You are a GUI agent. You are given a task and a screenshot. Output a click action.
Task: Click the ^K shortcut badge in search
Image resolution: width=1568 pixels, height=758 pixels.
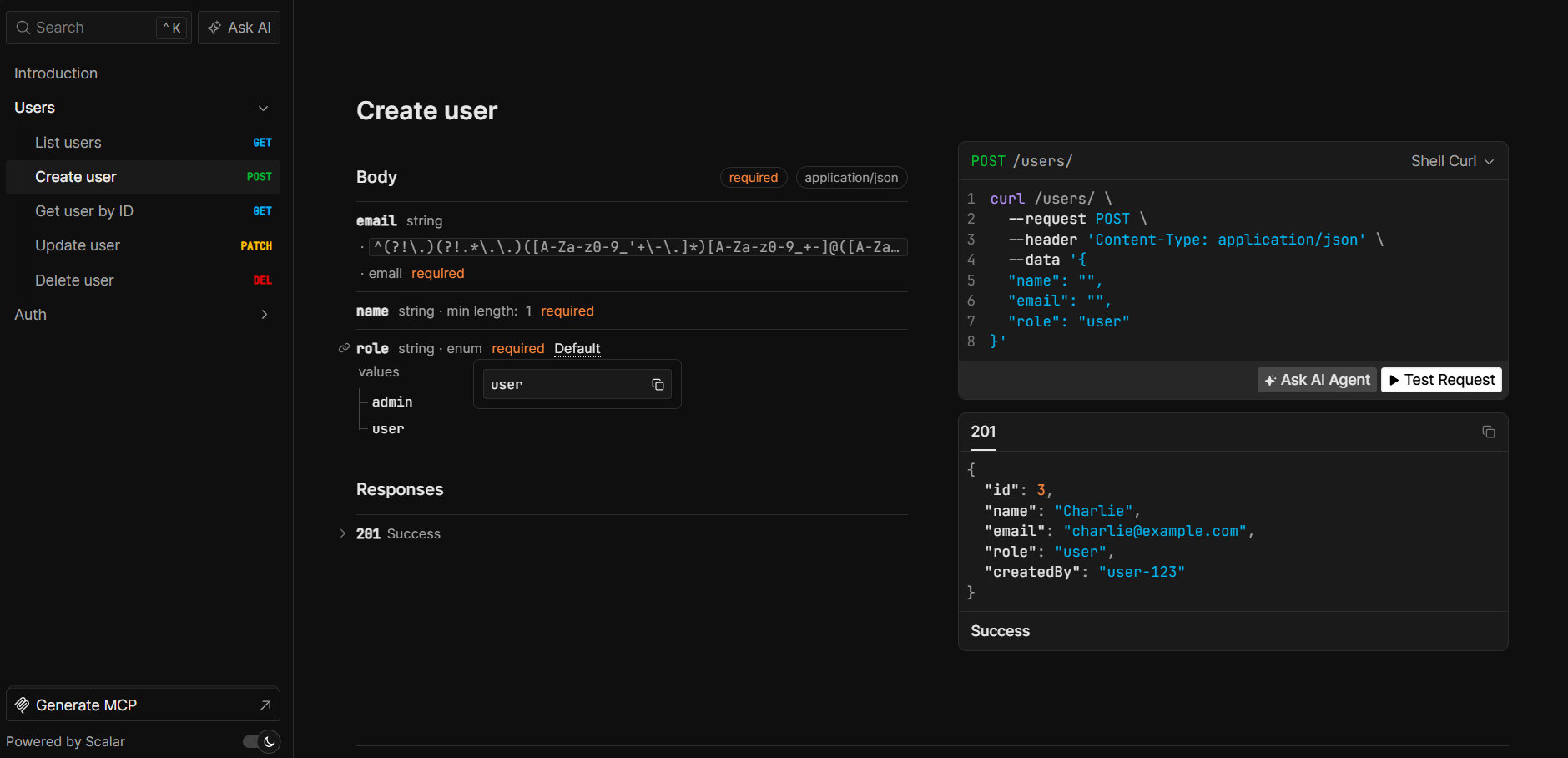point(171,28)
